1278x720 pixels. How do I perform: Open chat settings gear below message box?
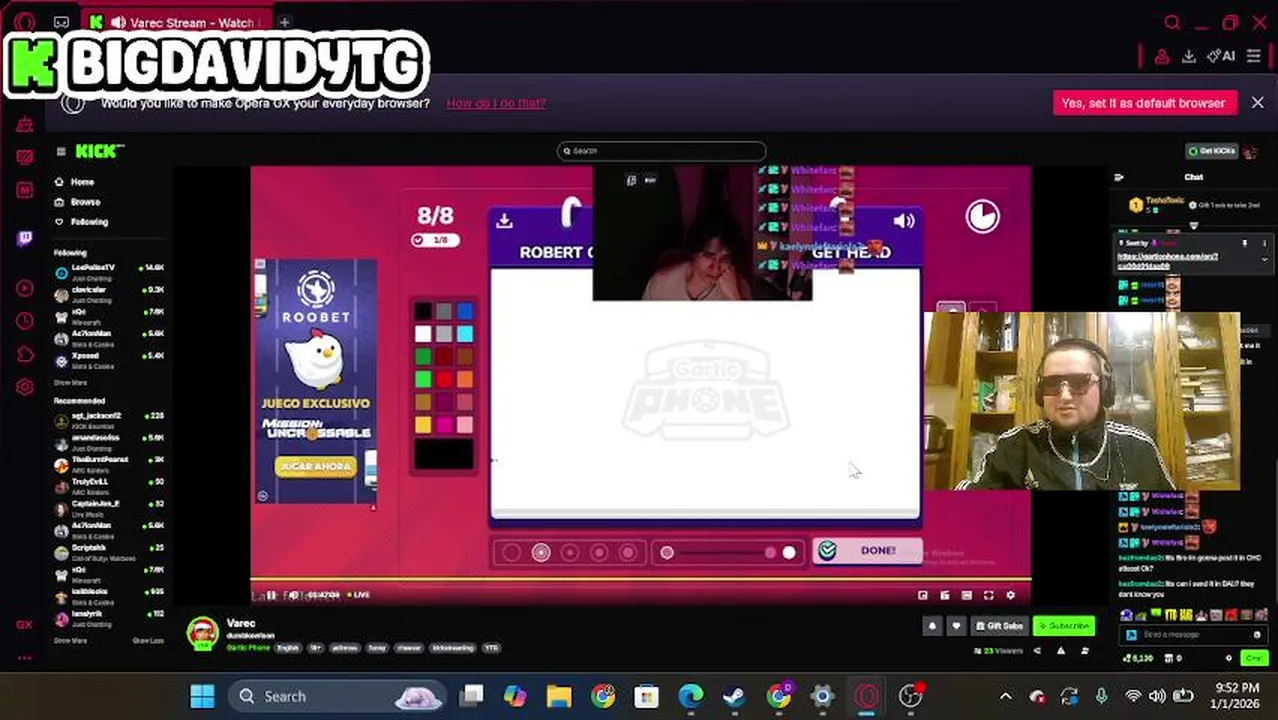coord(1229,658)
